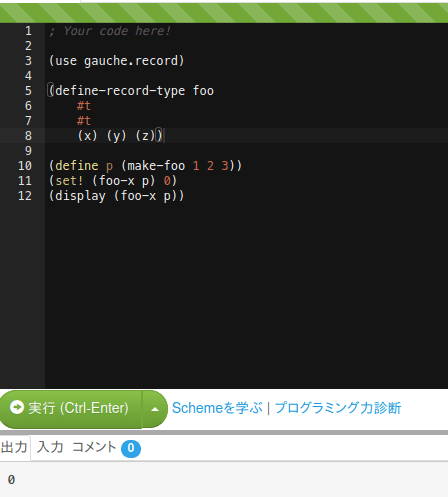Click the make-foo call on line 10
The width and height of the screenshot is (448, 497).
[181, 166]
